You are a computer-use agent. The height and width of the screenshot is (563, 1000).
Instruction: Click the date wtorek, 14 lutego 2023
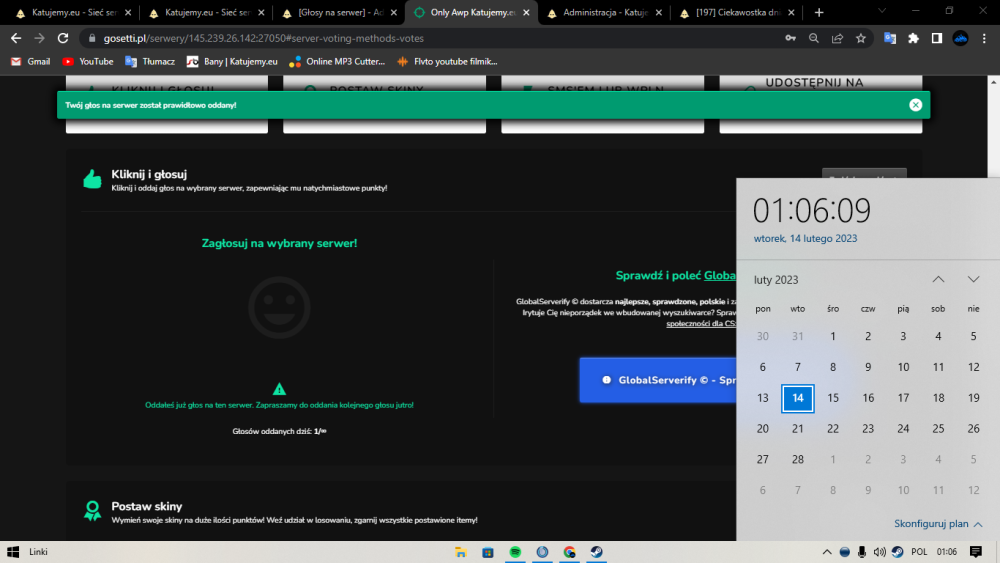pos(805,238)
